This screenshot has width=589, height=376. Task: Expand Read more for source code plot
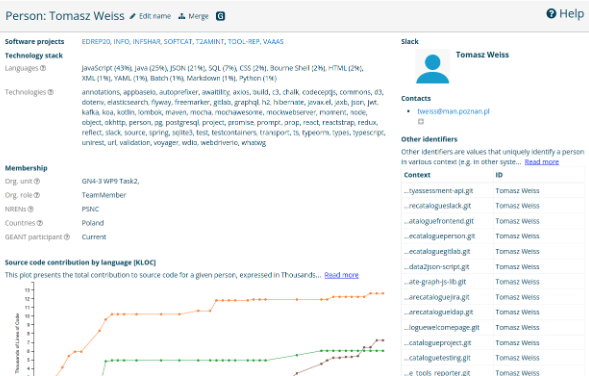(341, 275)
